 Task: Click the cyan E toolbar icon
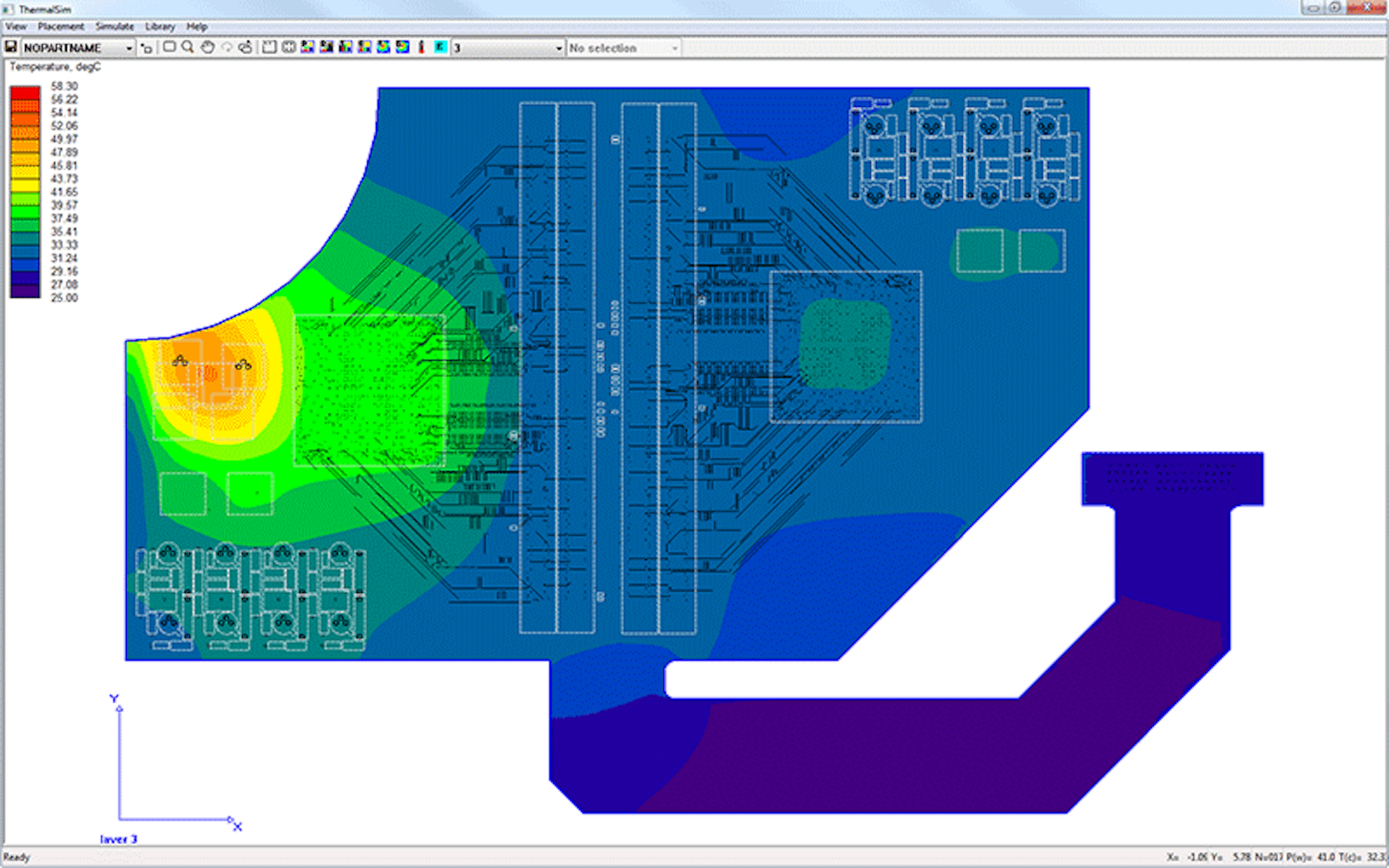(440, 48)
